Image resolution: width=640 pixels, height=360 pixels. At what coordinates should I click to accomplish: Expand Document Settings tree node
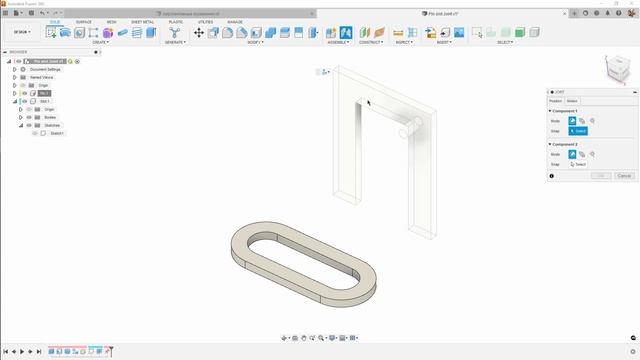pyautogui.click(x=15, y=69)
